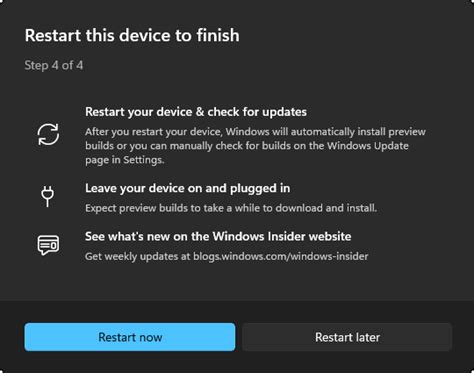
Task: Click the 'Get weekly updates at' text
Action: pos(138,256)
